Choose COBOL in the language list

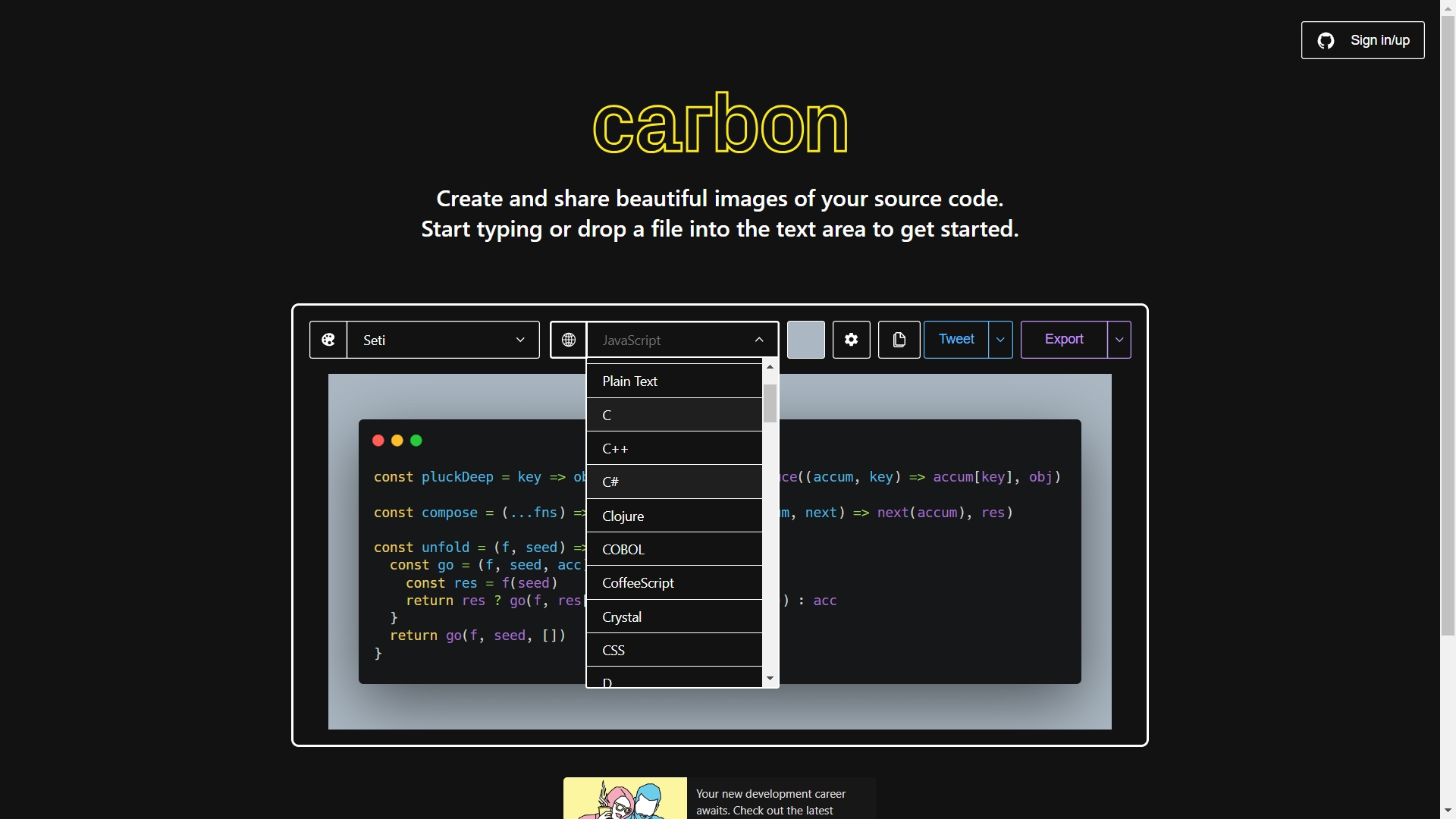(x=674, y=549)
